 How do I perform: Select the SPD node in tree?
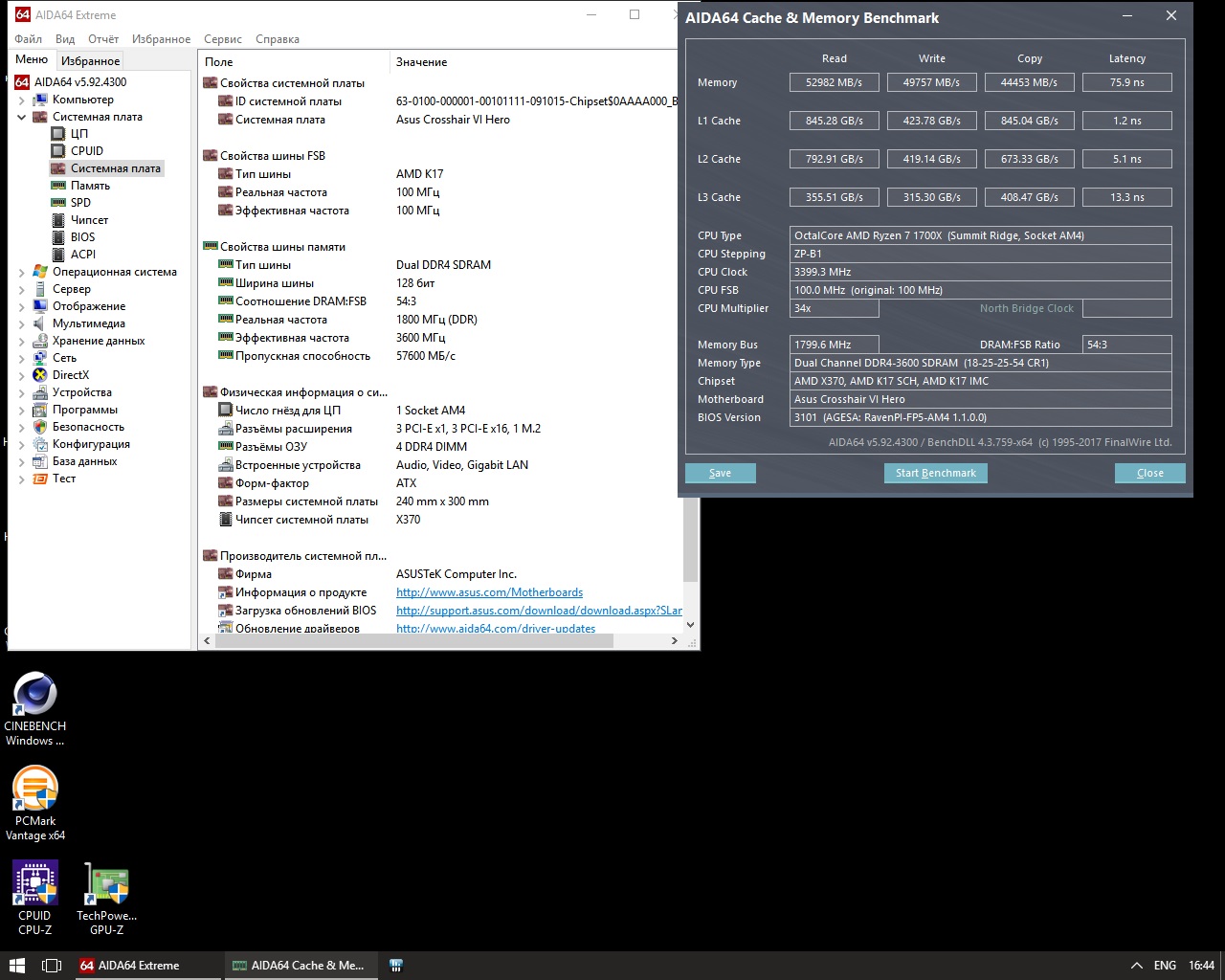tap(80, 203)
